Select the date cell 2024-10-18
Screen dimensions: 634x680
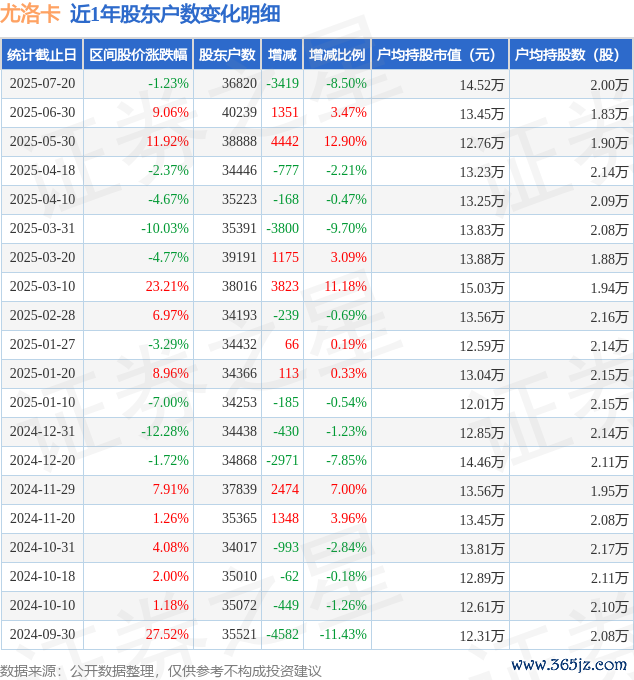pos(42,576)
